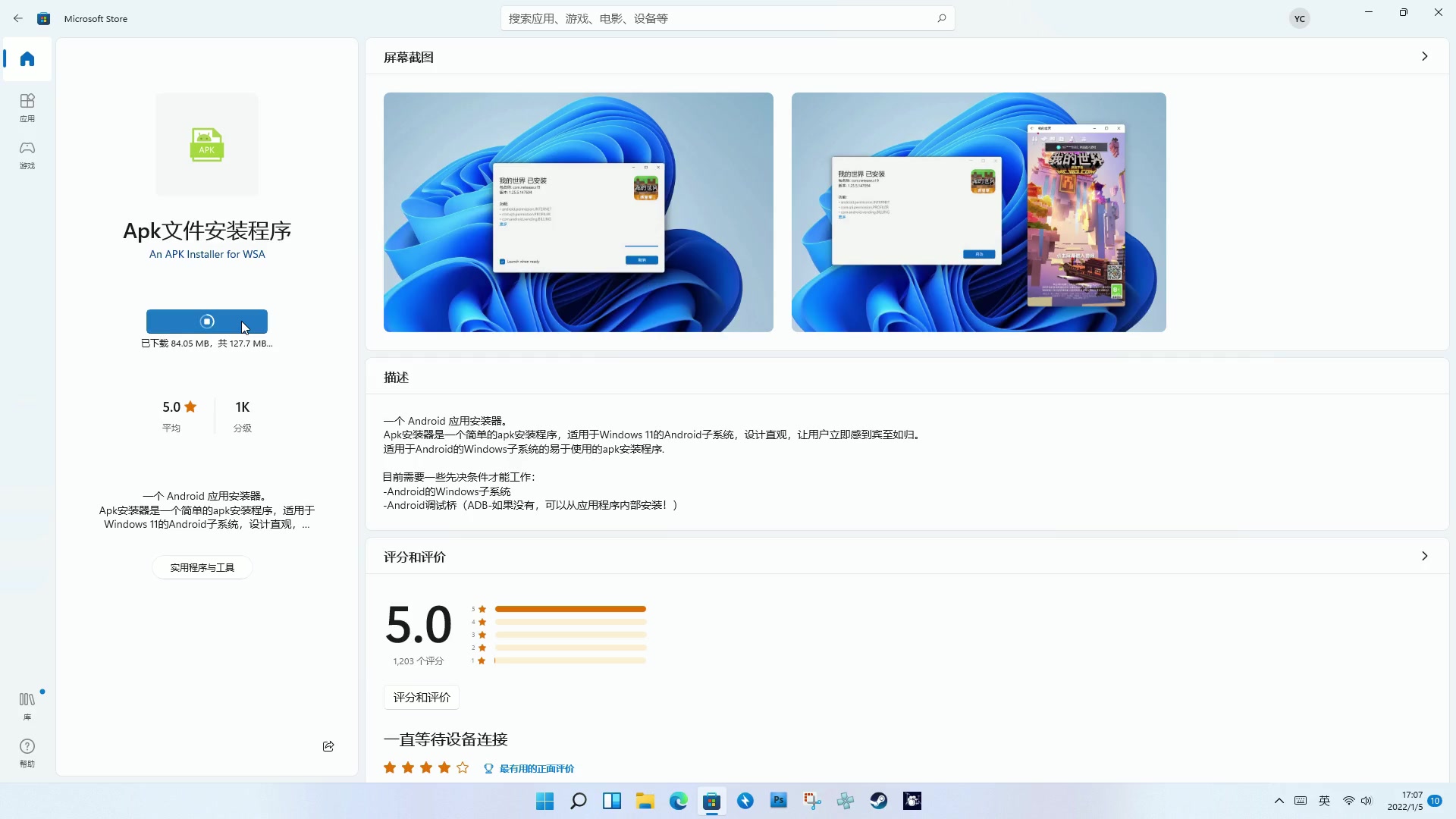
Task: Stop the download with pause button
Action: pyautogui.click(x=207, y=322)
